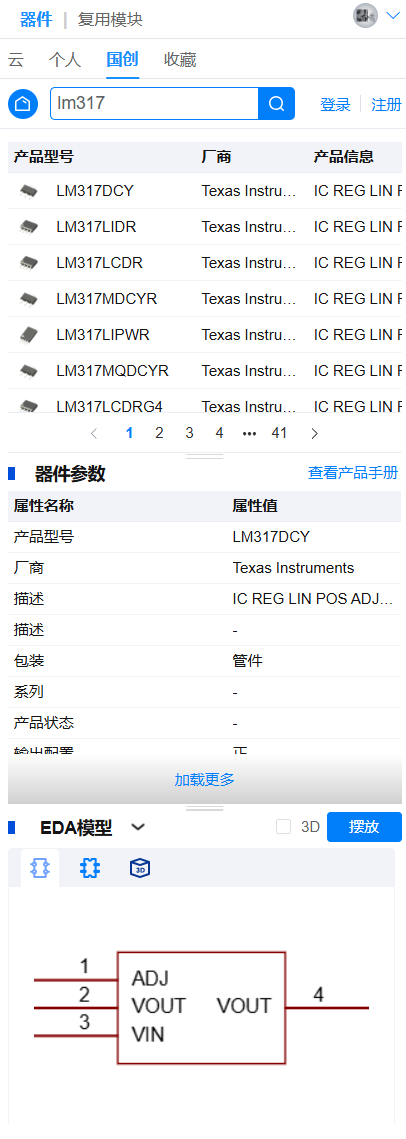
Task: Click the LM317LCDR package icon
Action: click(29, 262)
